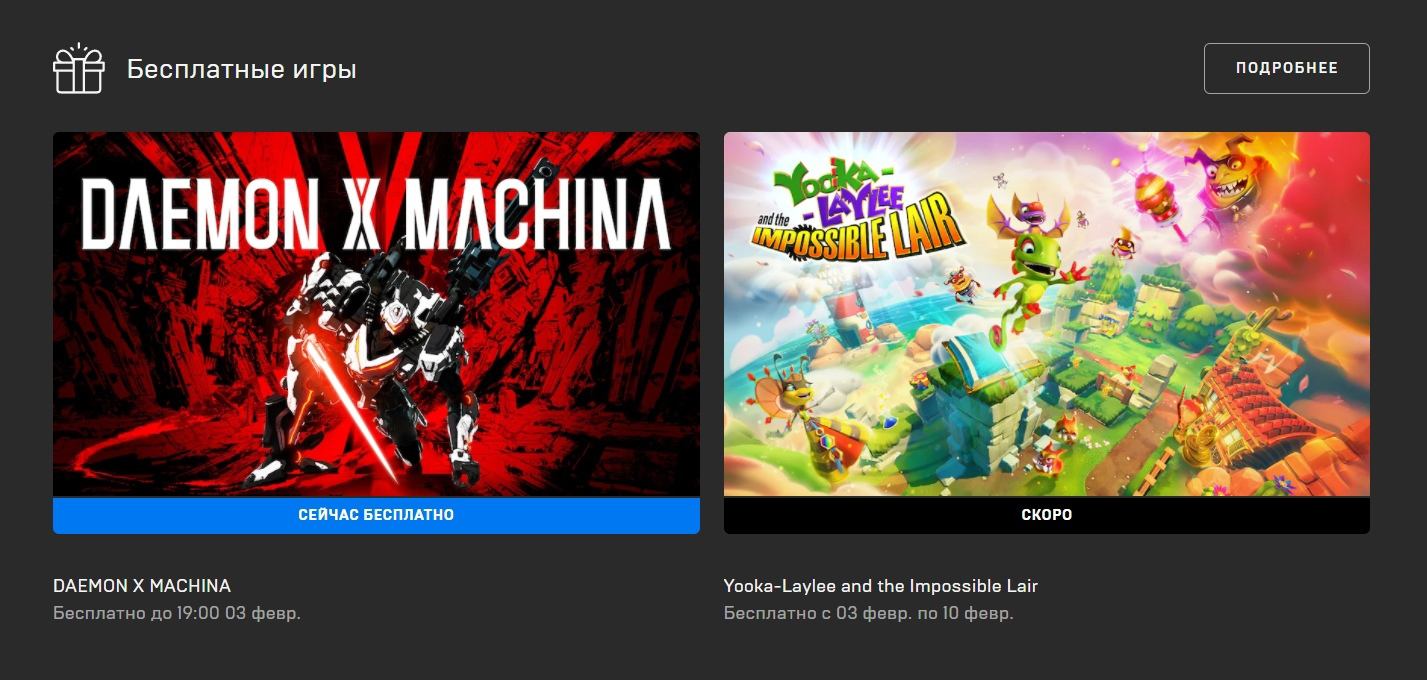Click the Бесплатно до 19:00 03 февр. text
Screen dimensions: 1427x680
point(177,613)
